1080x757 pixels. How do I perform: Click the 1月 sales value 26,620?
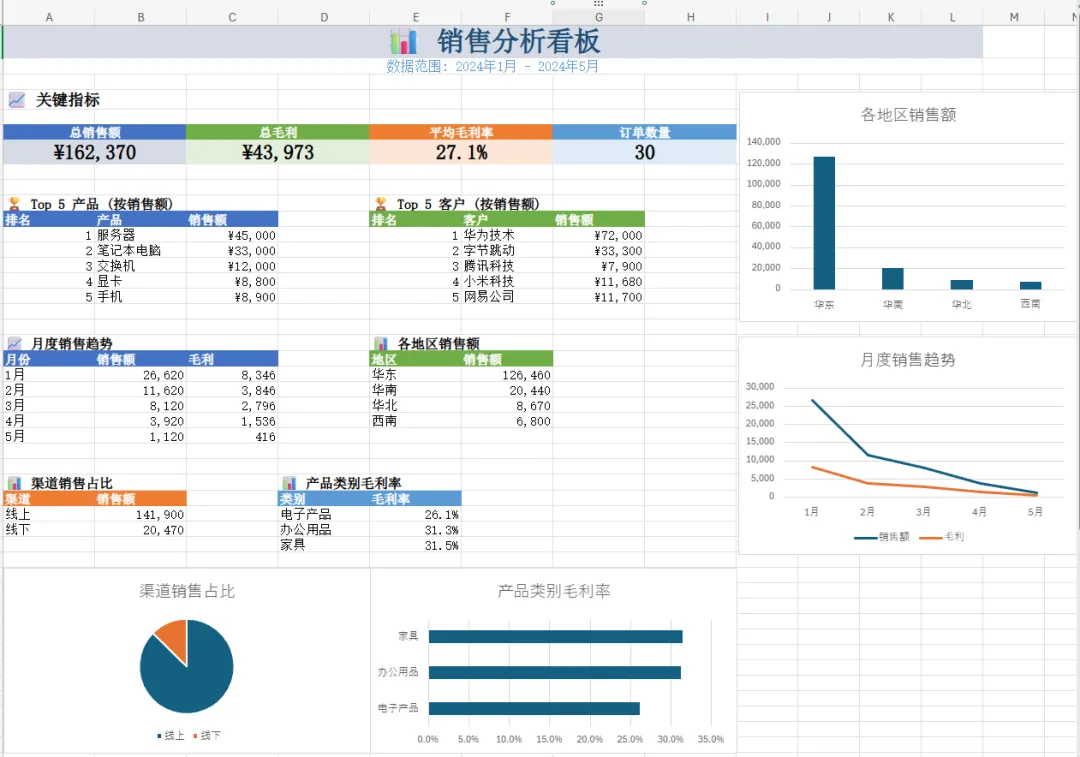[x=141, y=375]
